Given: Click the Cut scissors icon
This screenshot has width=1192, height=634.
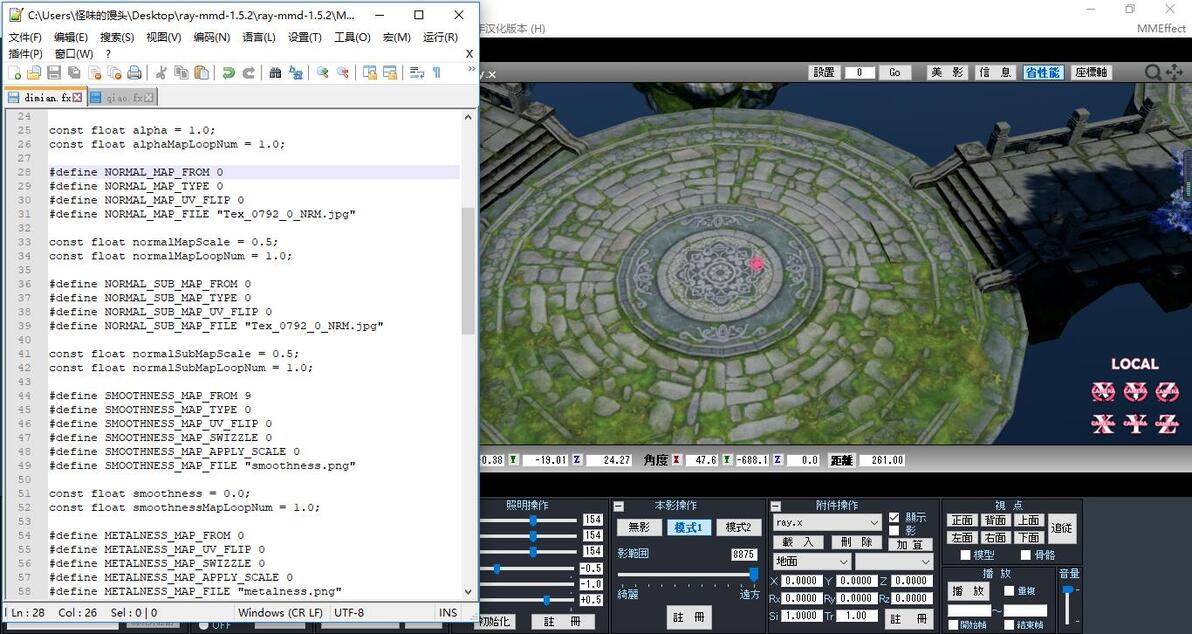Looking at the screenshot, I should pos(161,73).
